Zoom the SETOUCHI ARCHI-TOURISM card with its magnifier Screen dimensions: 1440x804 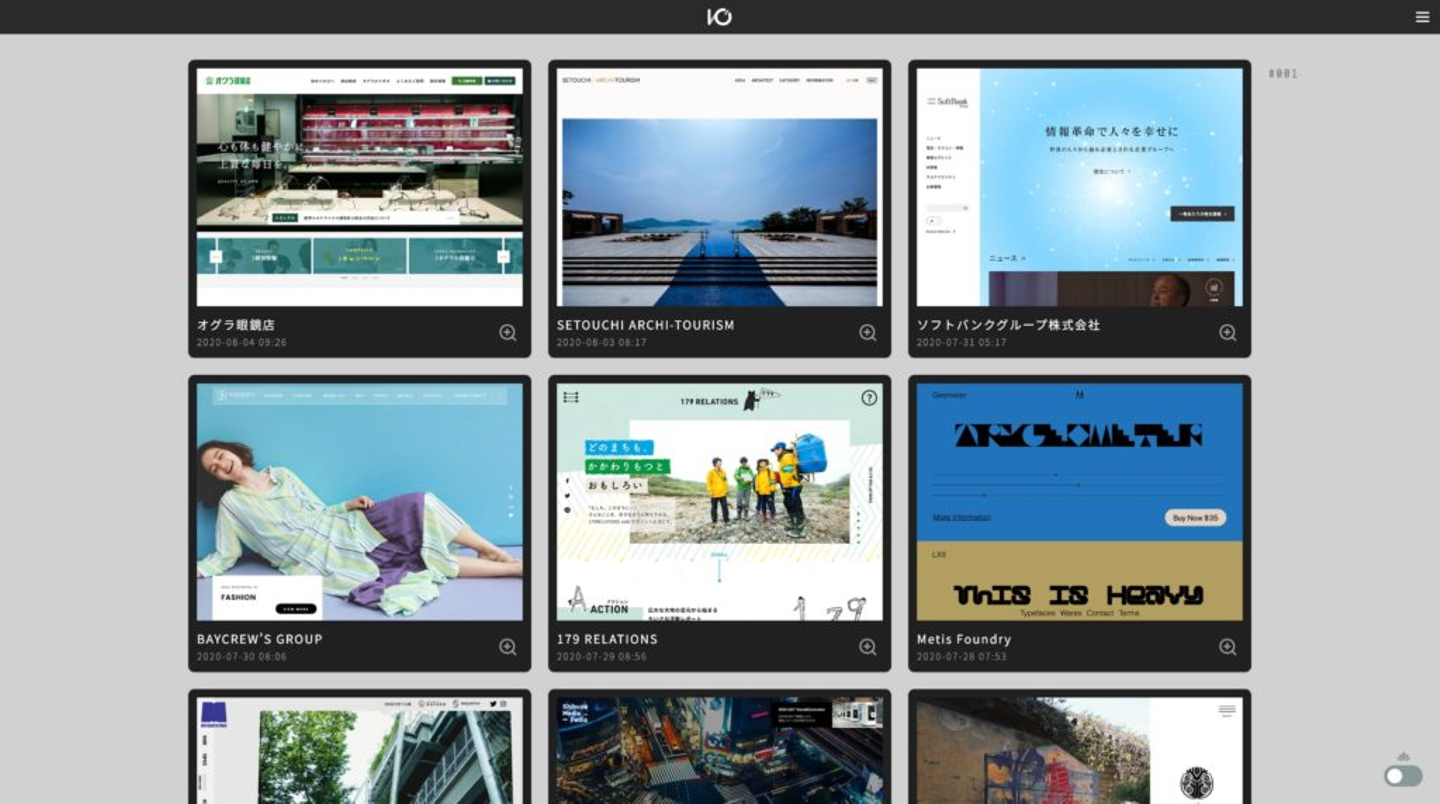pos(868,333)
